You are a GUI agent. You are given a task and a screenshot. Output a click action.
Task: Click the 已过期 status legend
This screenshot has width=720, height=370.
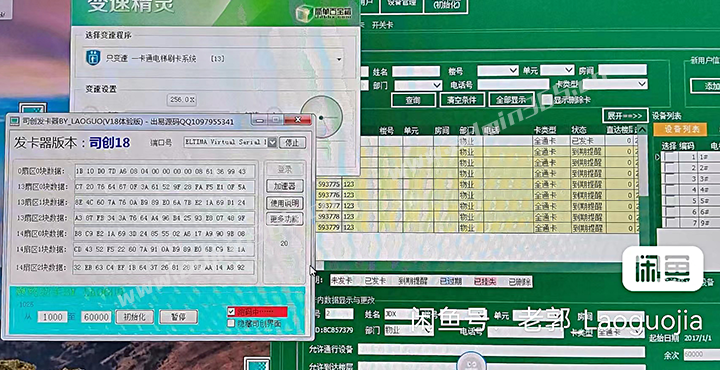pos(450,281)
